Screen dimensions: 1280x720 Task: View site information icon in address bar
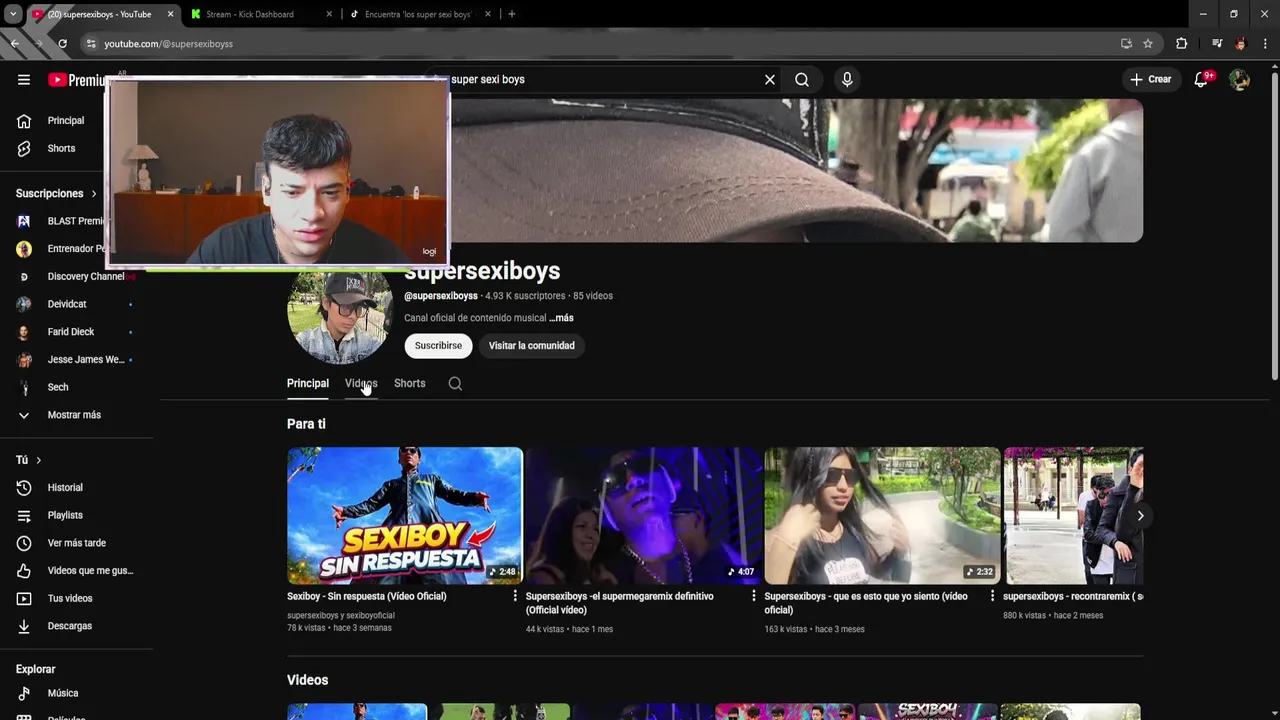(x=91, y=44)
